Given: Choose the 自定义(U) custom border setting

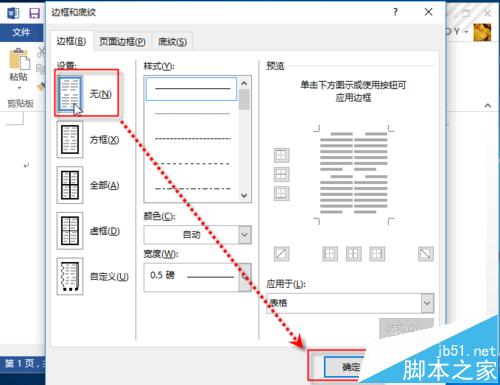Looking at the screenshot, I should pos(70,276).
